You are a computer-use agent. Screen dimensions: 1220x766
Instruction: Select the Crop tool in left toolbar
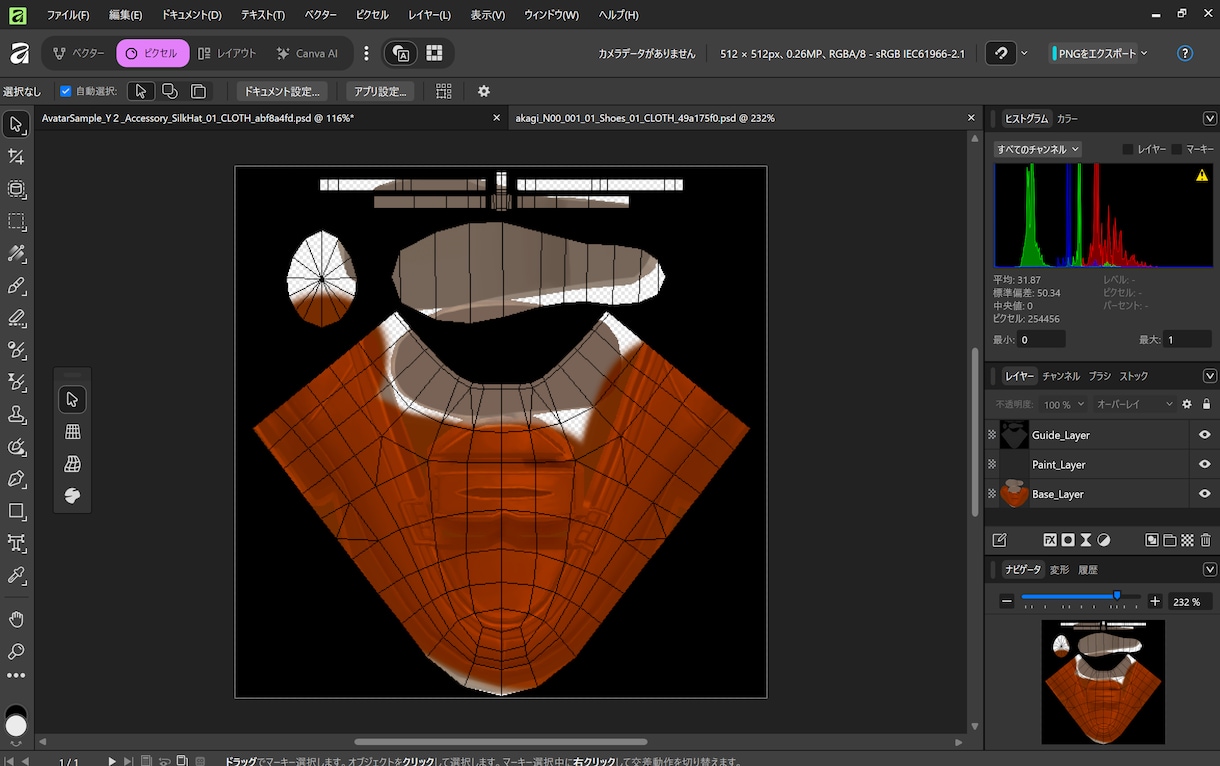(16, 156)
